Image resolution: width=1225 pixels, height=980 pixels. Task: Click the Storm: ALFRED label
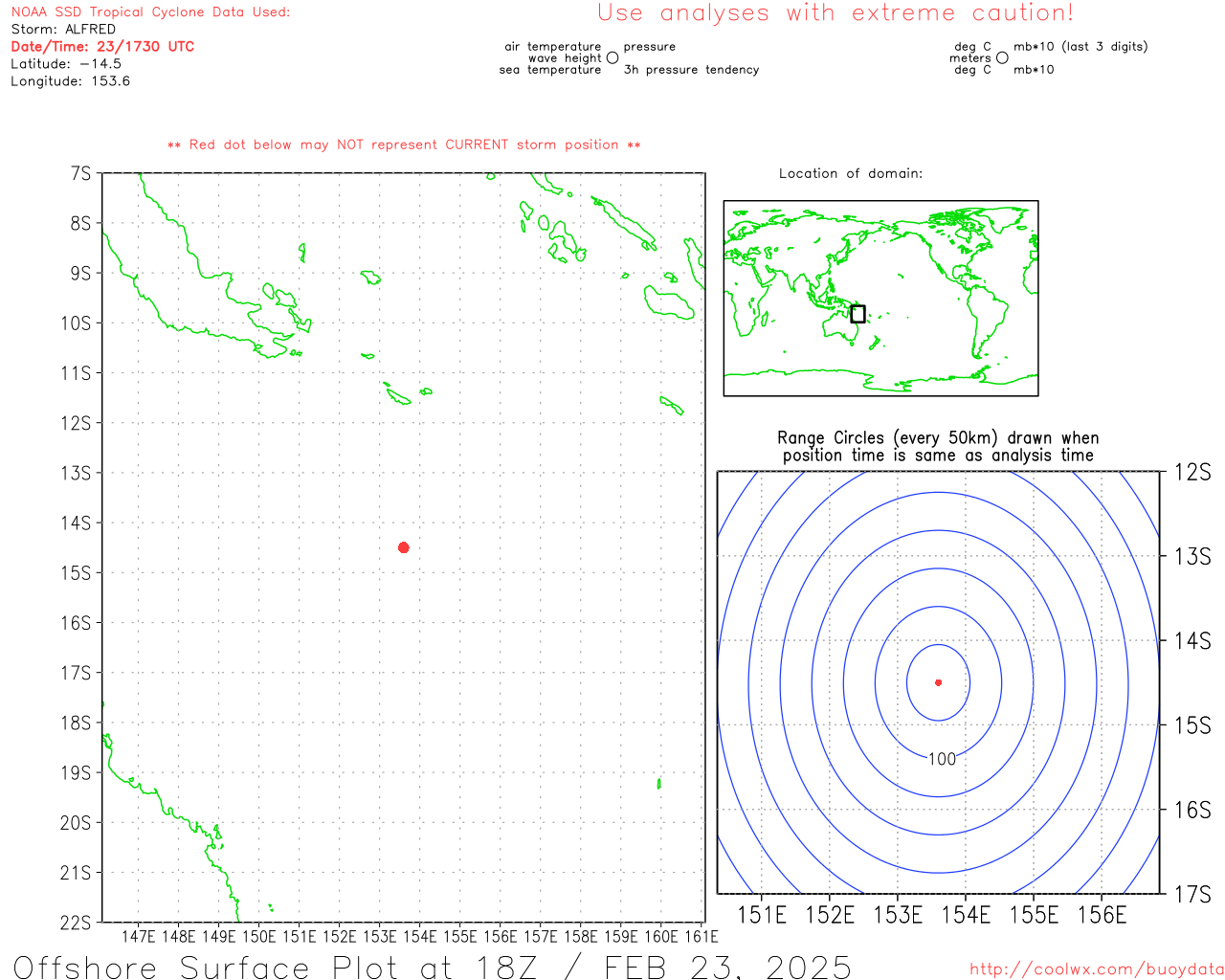tap(63, 29)
